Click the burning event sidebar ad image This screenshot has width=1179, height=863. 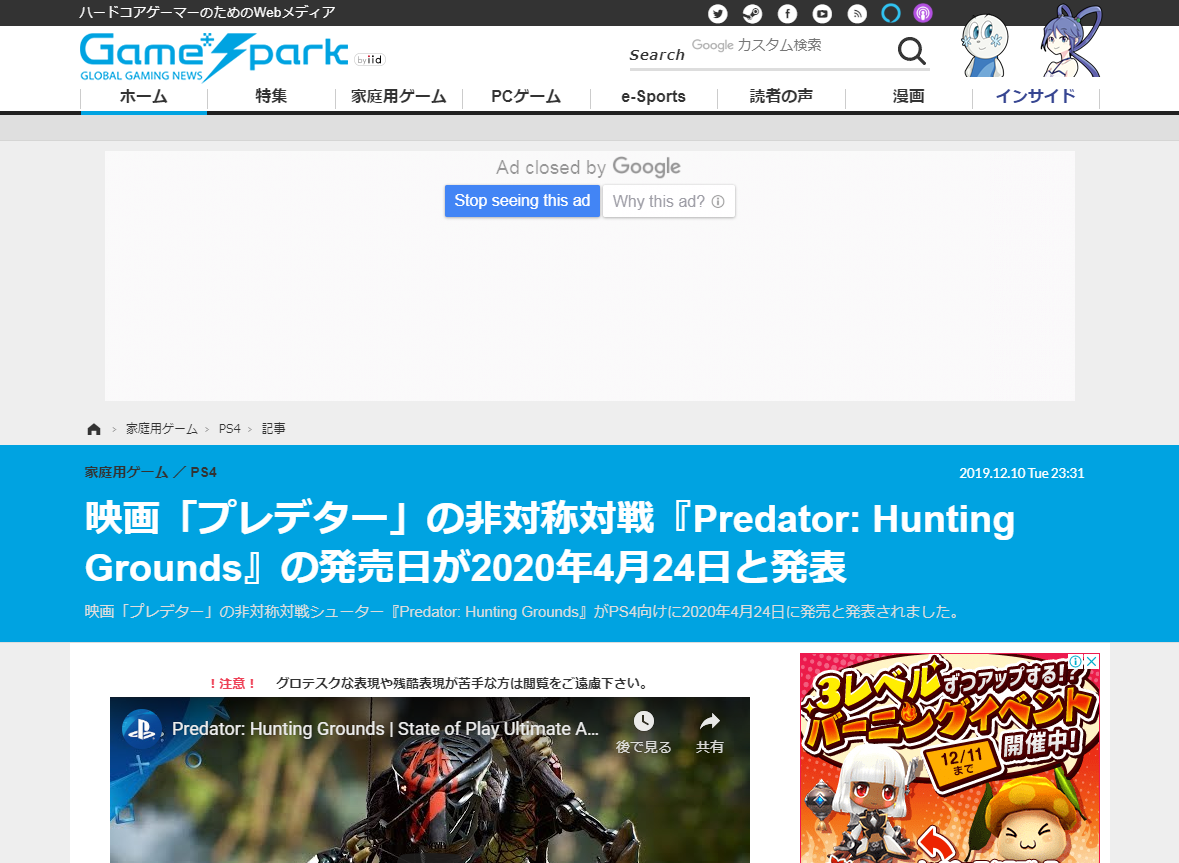950,758
